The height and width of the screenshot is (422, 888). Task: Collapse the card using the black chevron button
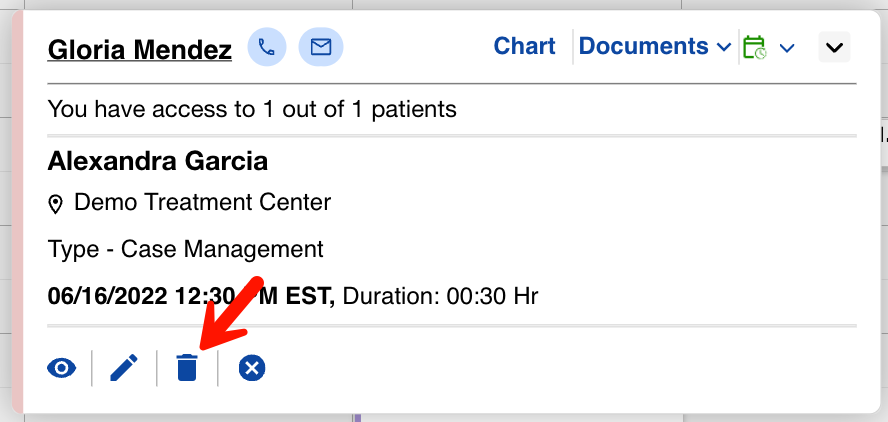(x=834, y=47)
